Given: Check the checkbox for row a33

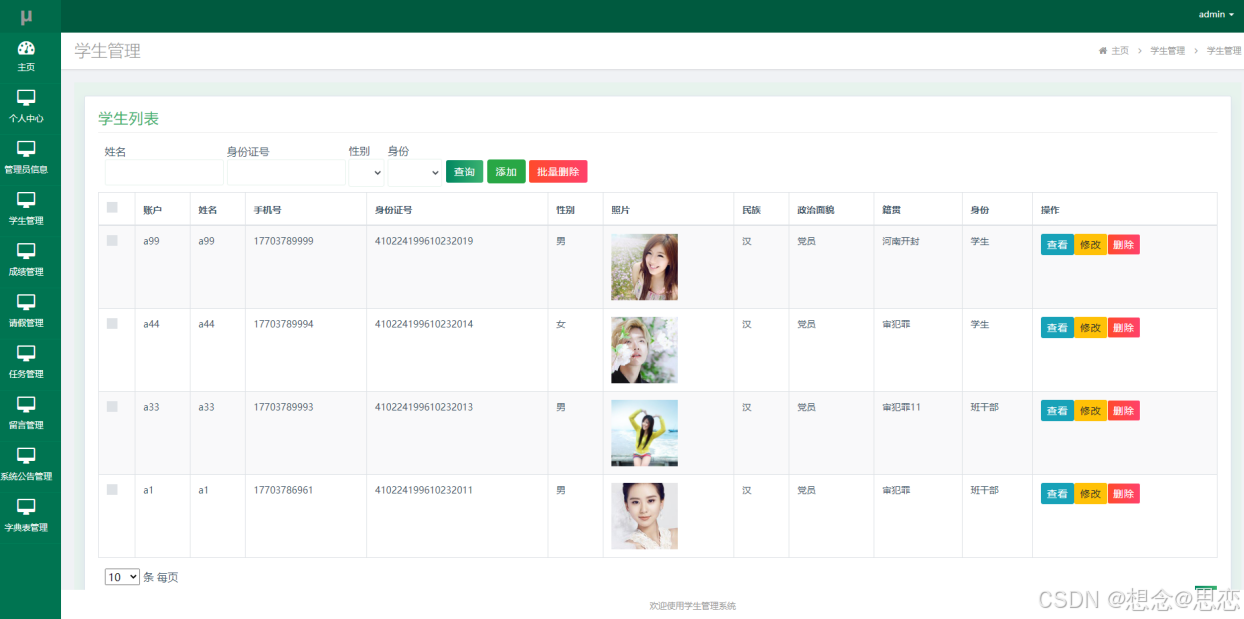Looking at the screenshot, I should pos(112,407).
